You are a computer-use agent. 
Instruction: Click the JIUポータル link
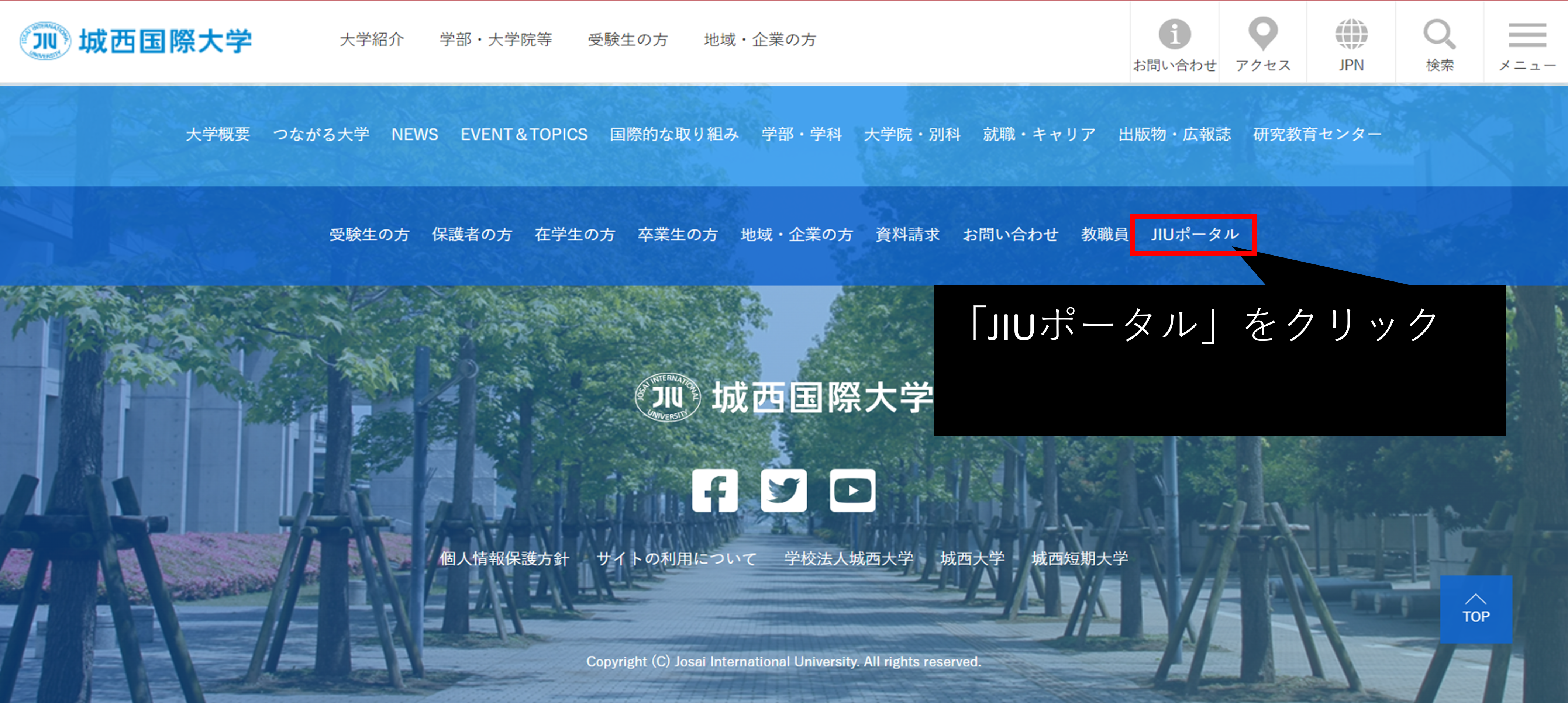point(1194,234)
